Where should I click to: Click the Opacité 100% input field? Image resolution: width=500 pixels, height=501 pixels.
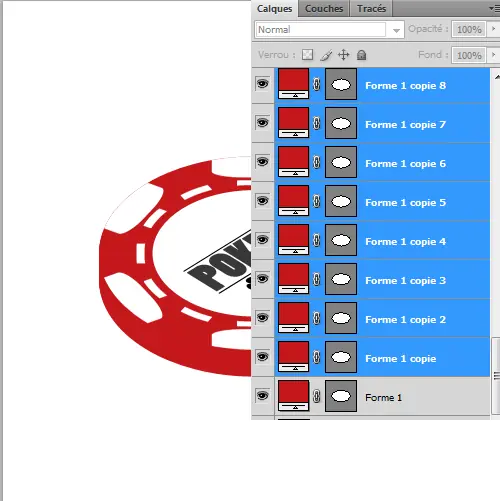coord(469,29)
